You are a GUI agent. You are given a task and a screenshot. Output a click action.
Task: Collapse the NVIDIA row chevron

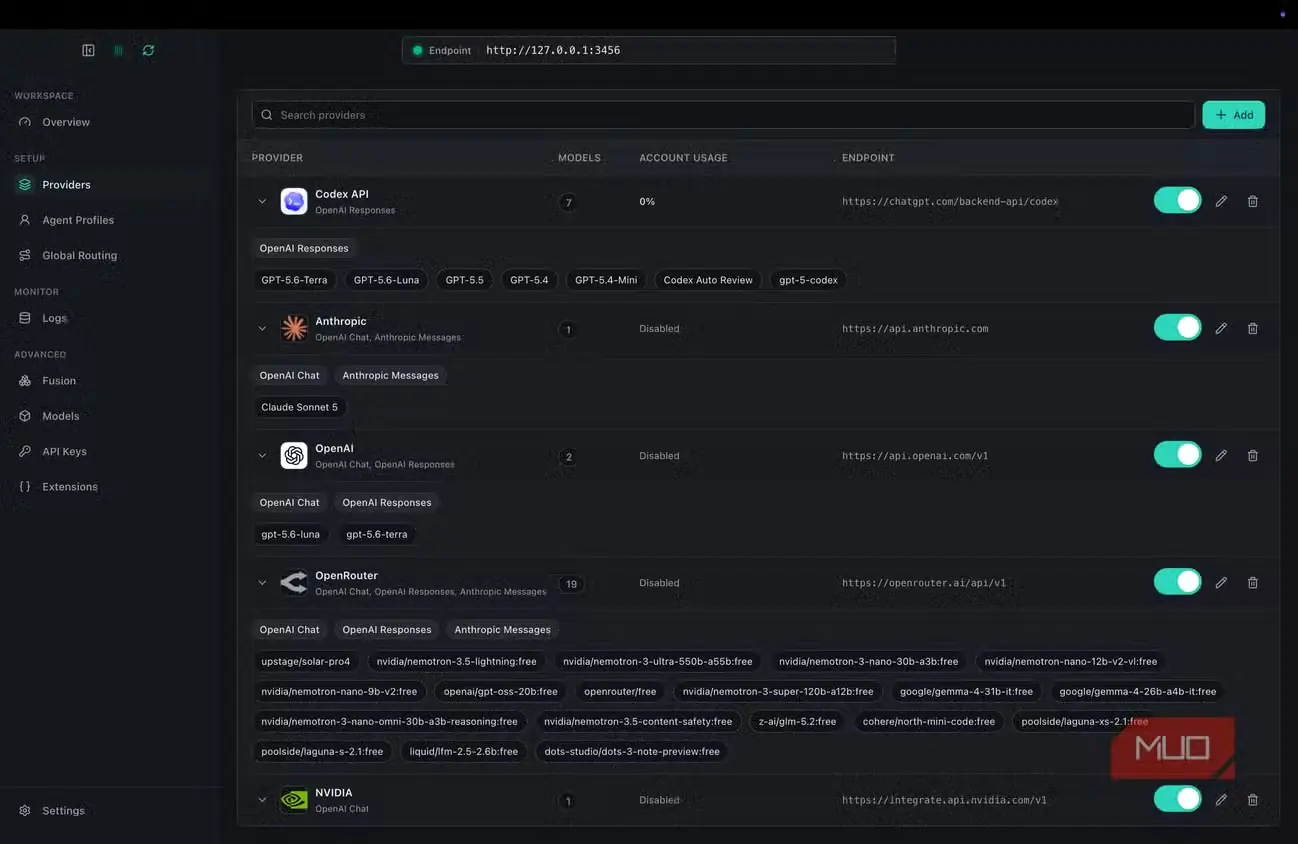(x=262, y=800)
